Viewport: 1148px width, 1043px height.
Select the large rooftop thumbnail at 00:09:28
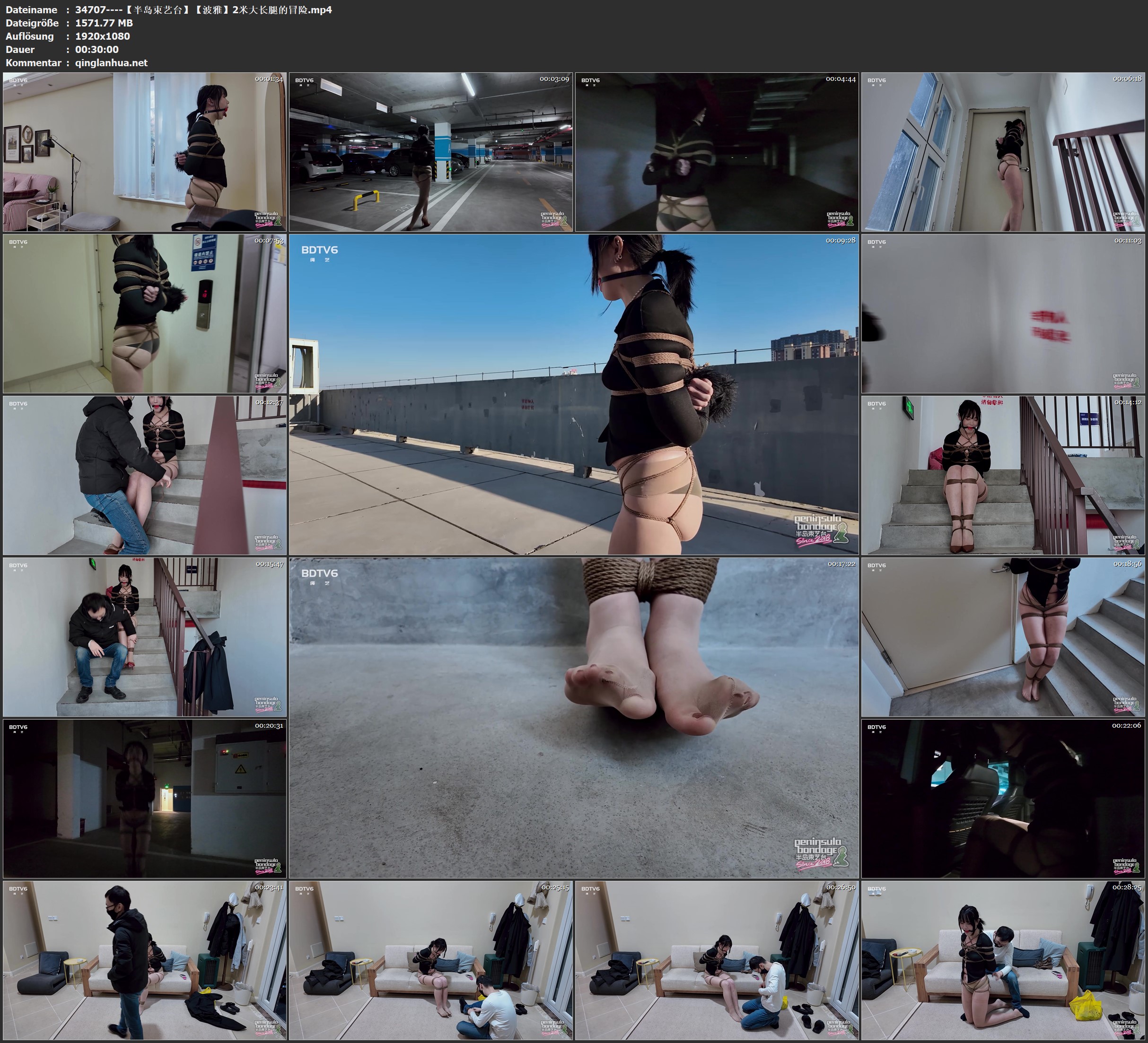[x=573, y=394]
